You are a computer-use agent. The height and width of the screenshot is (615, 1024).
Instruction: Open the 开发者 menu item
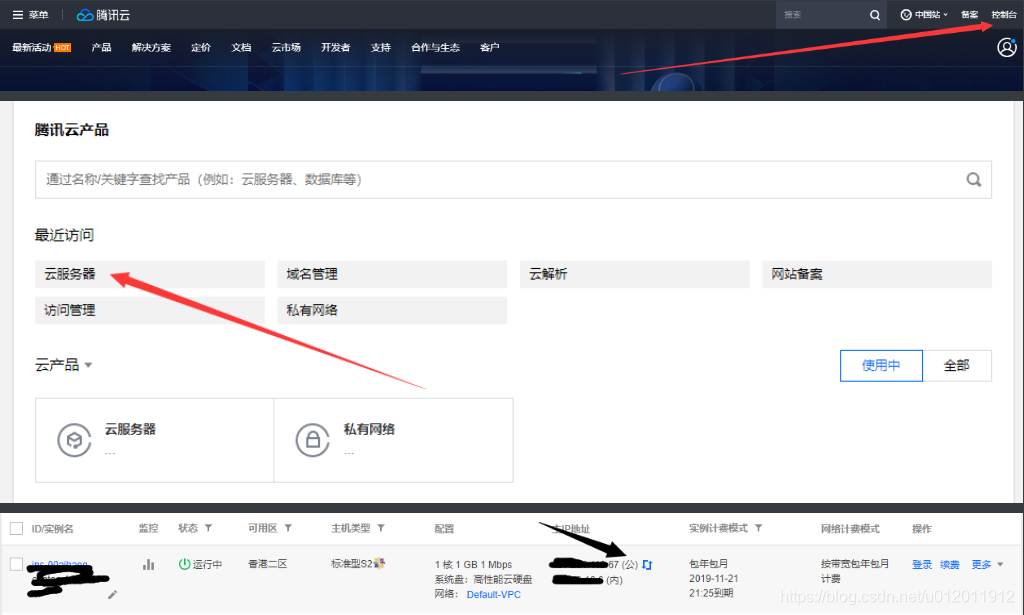point(336,48)
